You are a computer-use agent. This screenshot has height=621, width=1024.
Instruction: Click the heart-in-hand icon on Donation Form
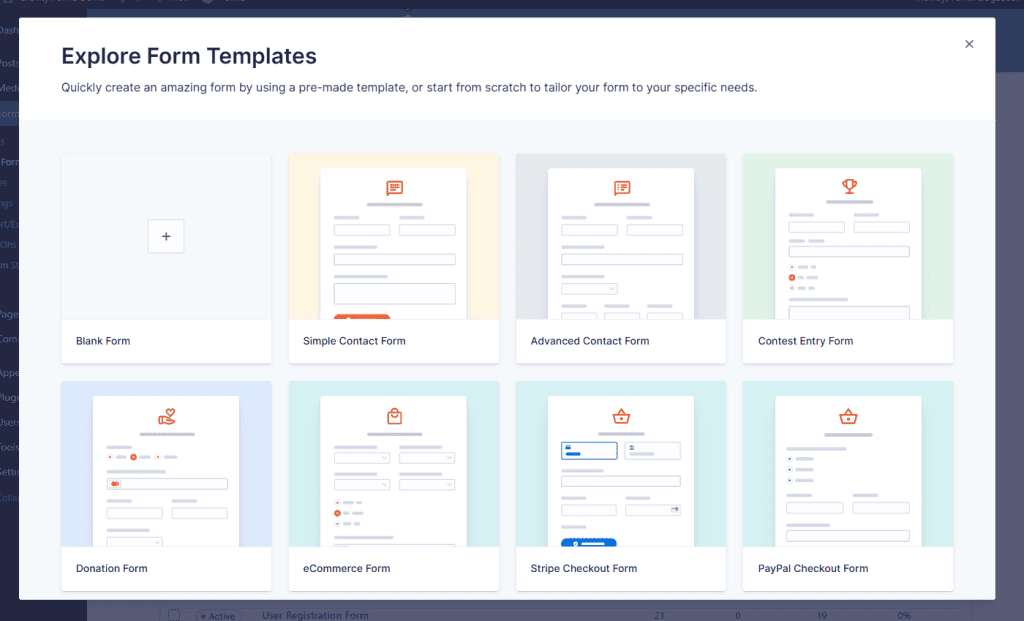point(167,417)
